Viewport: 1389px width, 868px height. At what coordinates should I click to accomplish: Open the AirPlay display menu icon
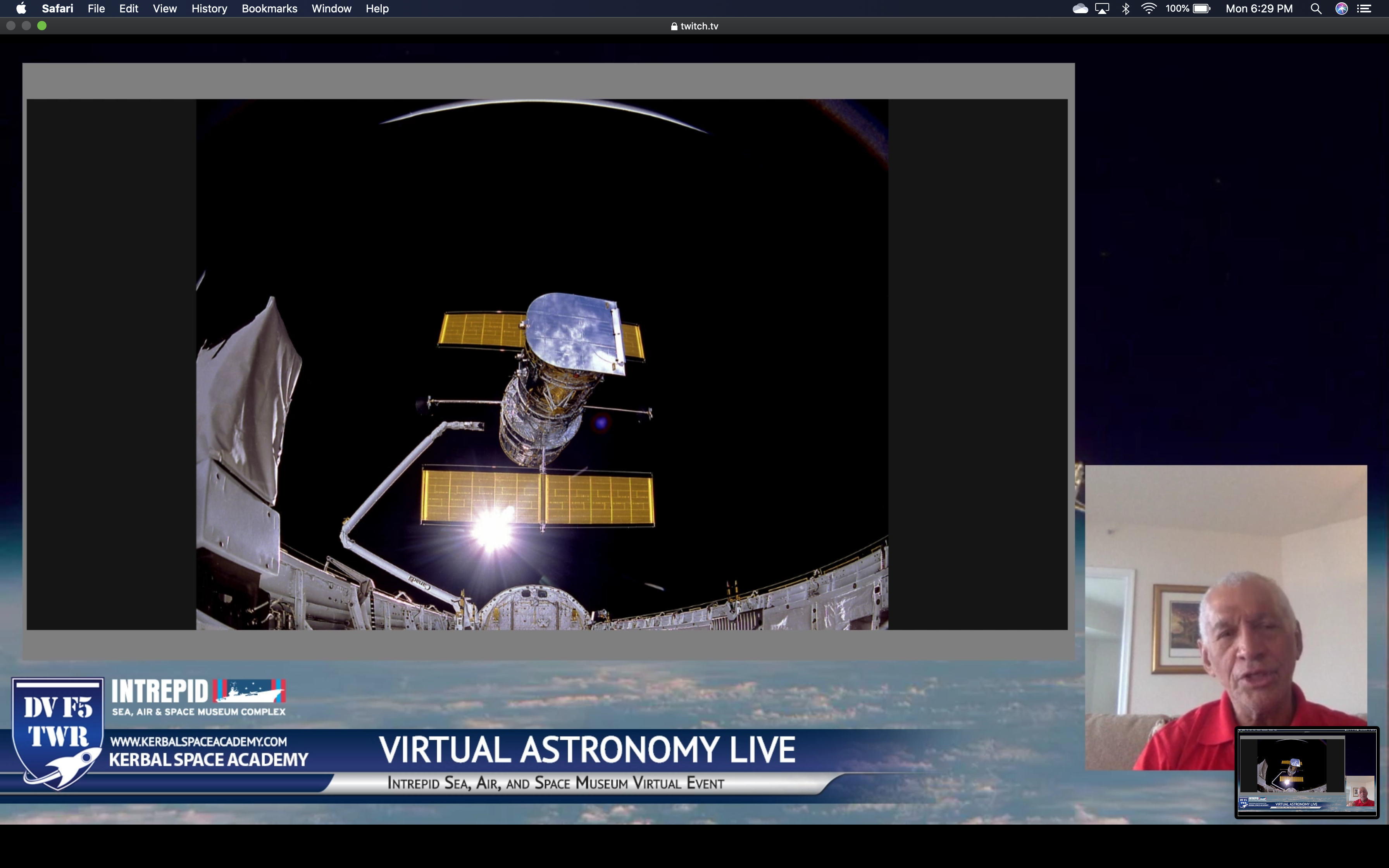click(1102, 9)
